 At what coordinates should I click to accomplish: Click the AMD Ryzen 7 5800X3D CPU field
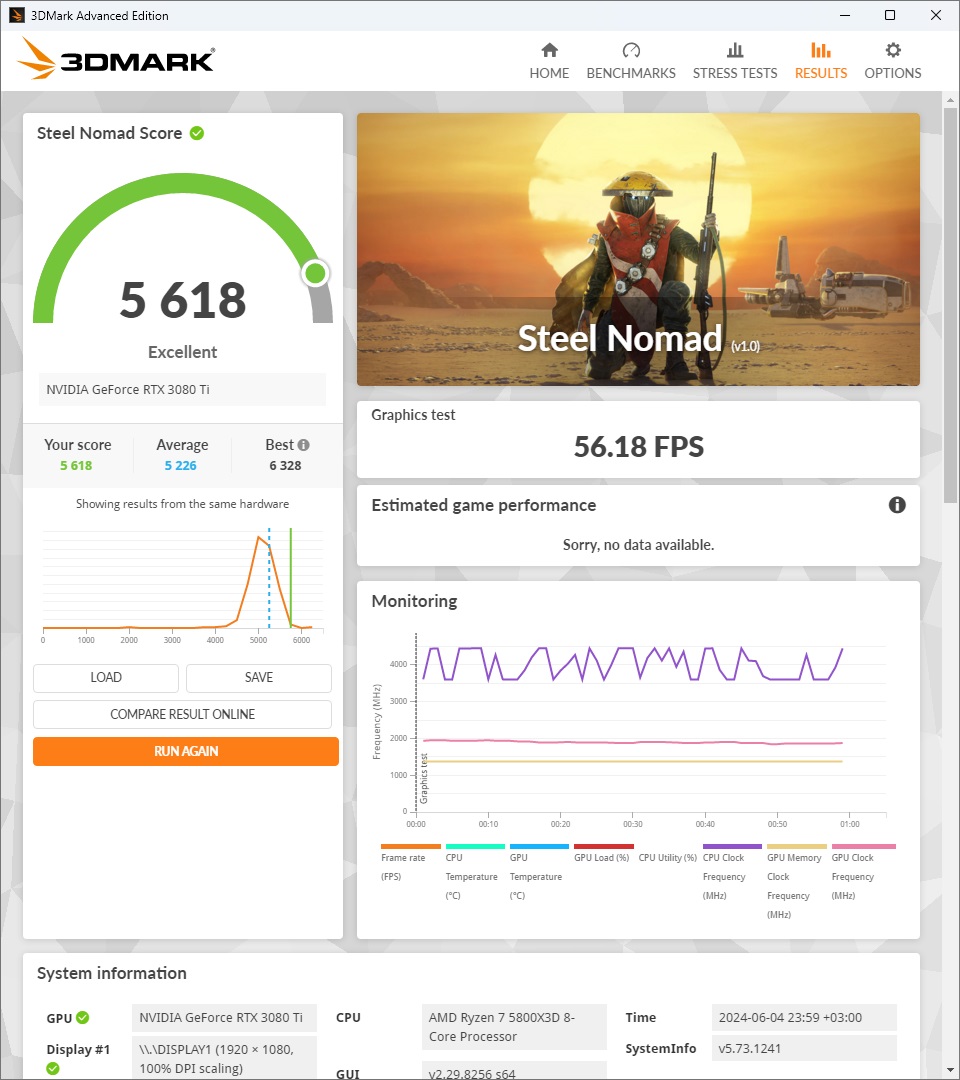coord(514,1027)
